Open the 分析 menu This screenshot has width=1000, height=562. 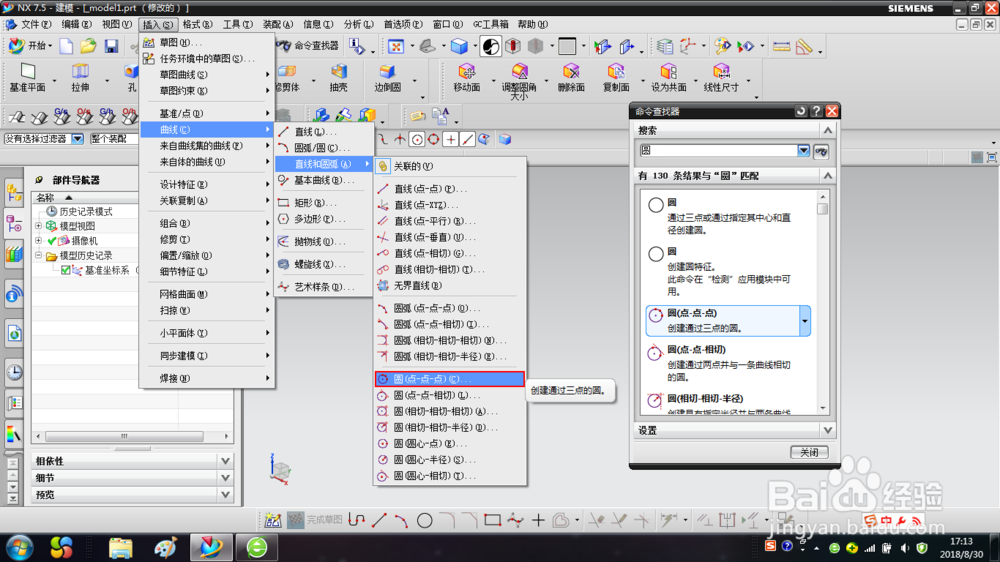(358, 24)
